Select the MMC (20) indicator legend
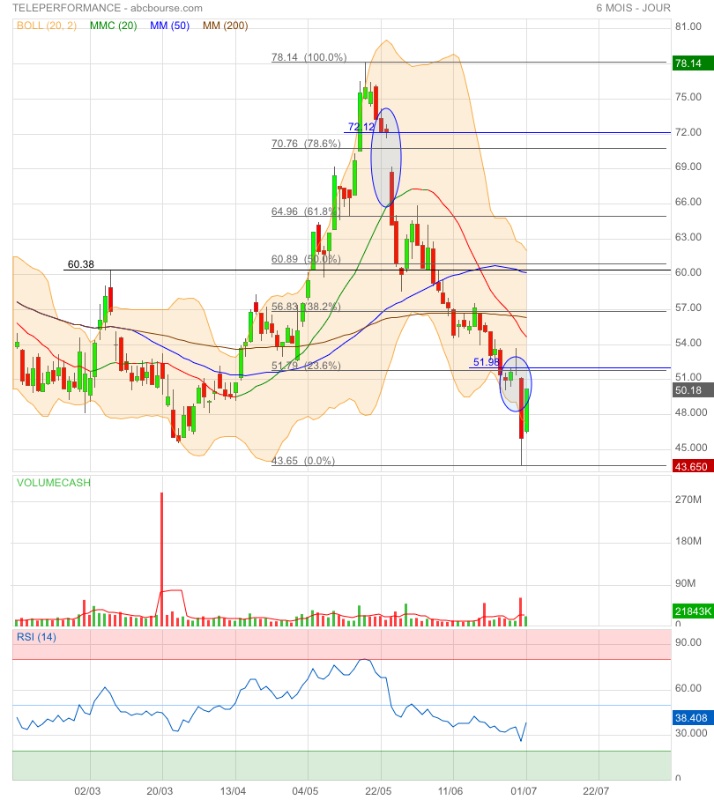 click(x=113, y=26)
